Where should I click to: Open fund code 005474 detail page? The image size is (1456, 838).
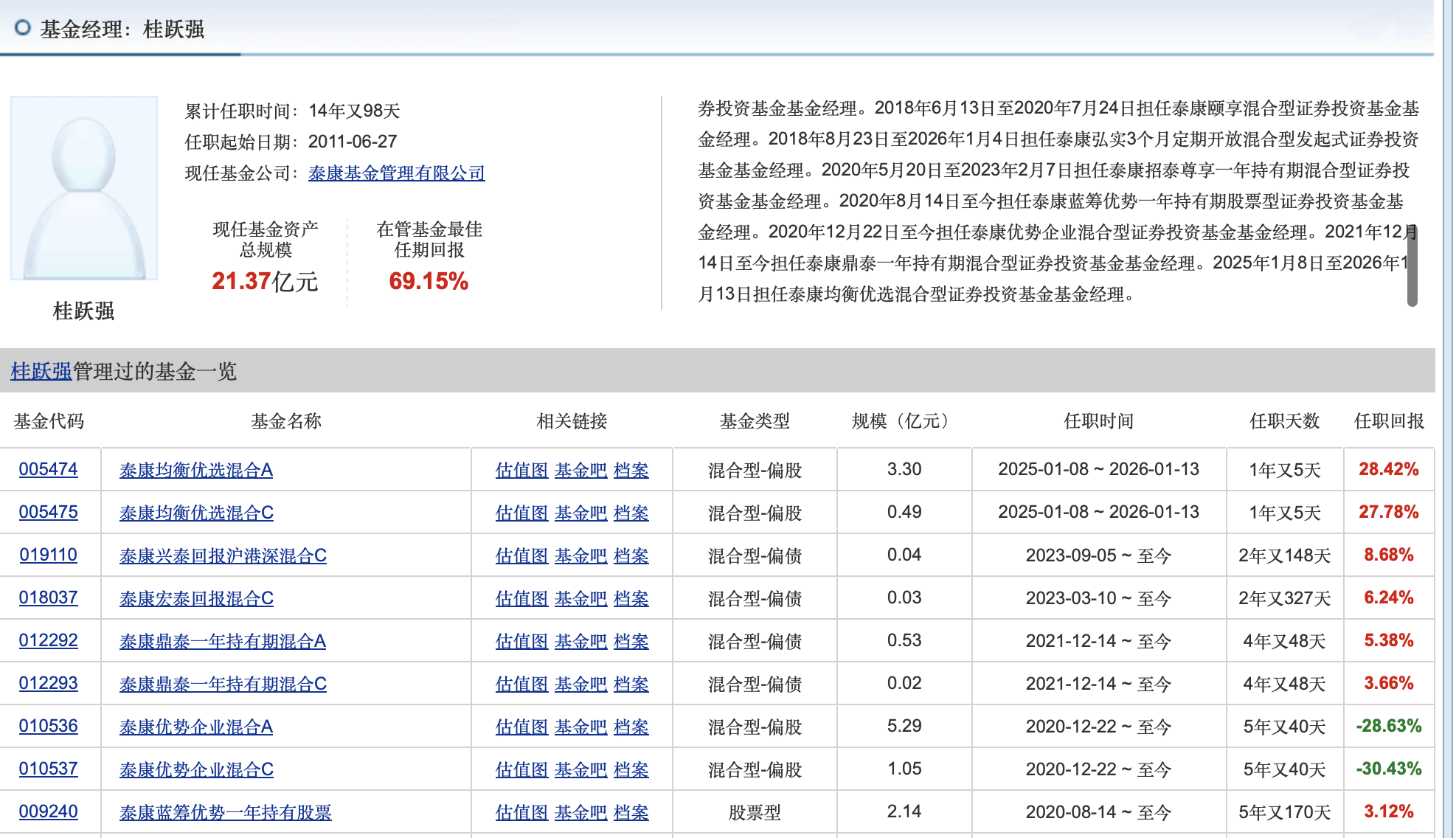coord(46,470)
